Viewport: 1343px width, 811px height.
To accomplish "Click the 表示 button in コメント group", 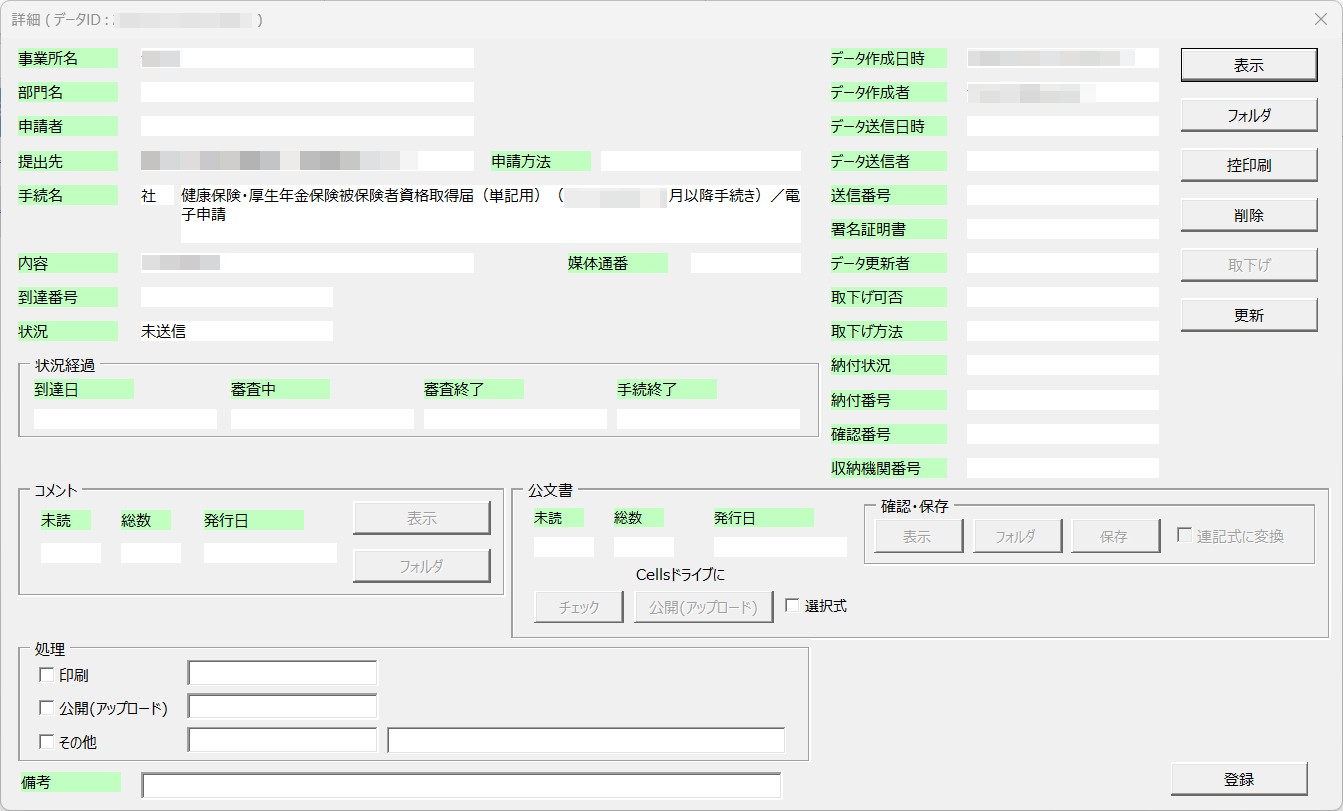I will (422, 518).
